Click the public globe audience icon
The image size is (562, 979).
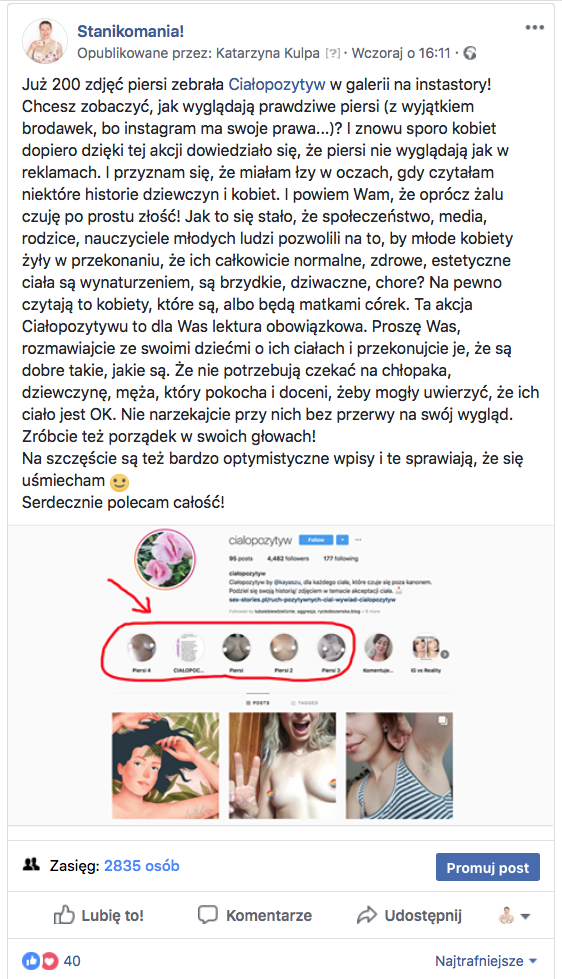[x=470, y=54]
